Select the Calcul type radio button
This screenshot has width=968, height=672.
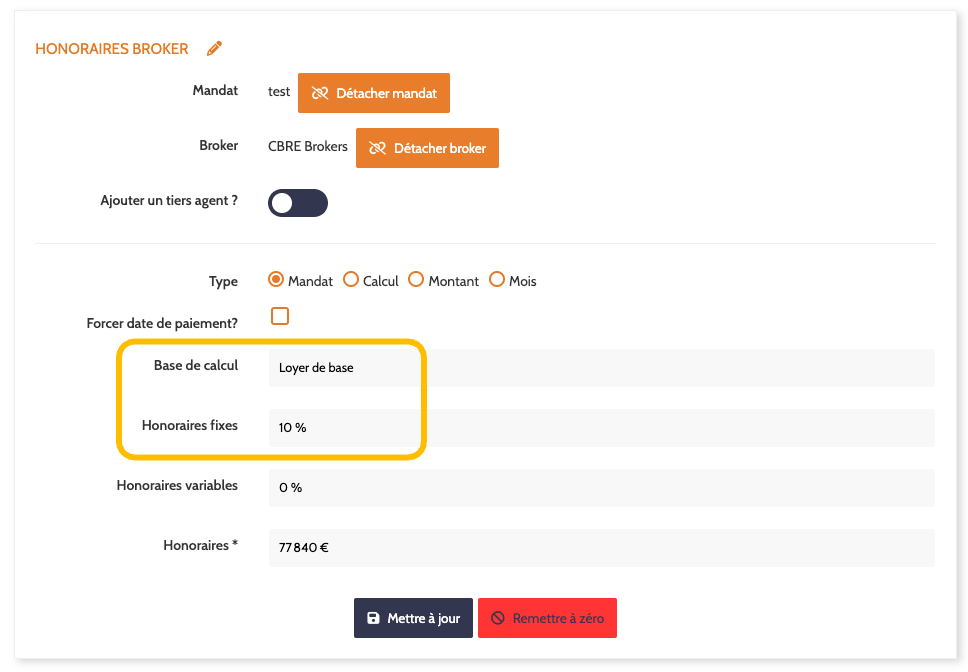coord(351,280)
